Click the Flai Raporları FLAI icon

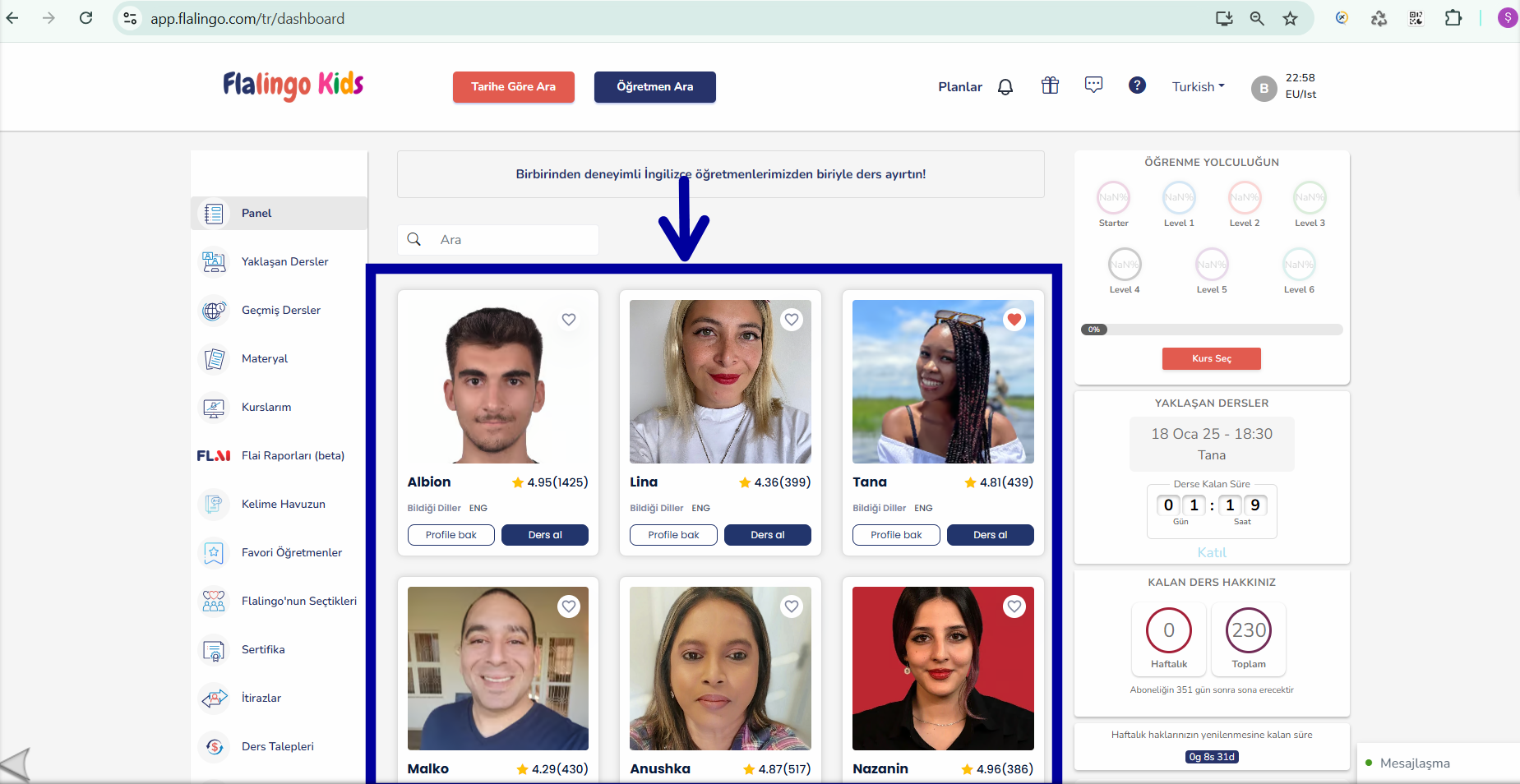pyautogui.click(x=214, y=455)
